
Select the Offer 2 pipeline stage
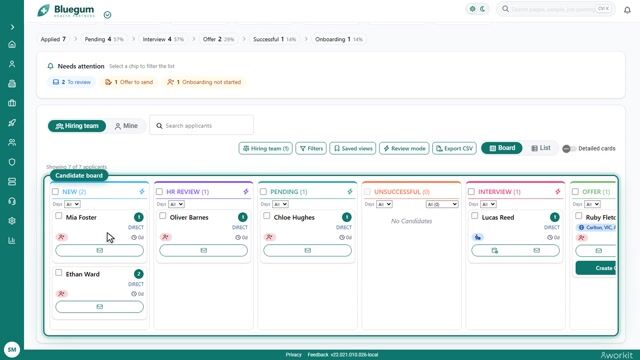tap(218, 39)
